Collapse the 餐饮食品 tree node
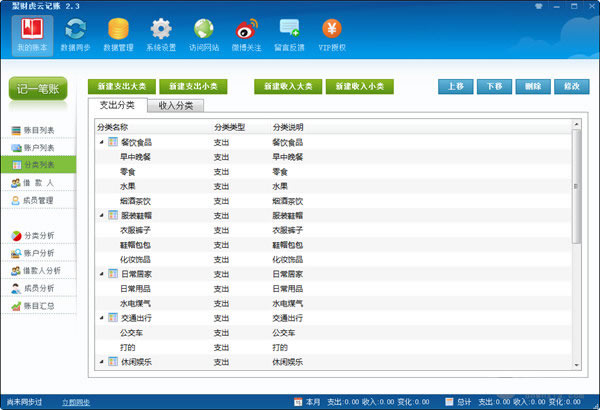 point(102,142)
